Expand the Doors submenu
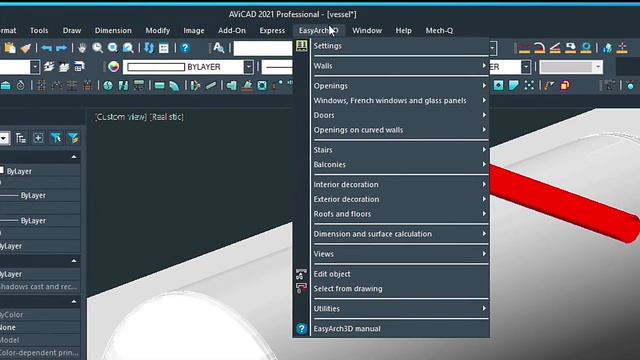 pos(400,116)
